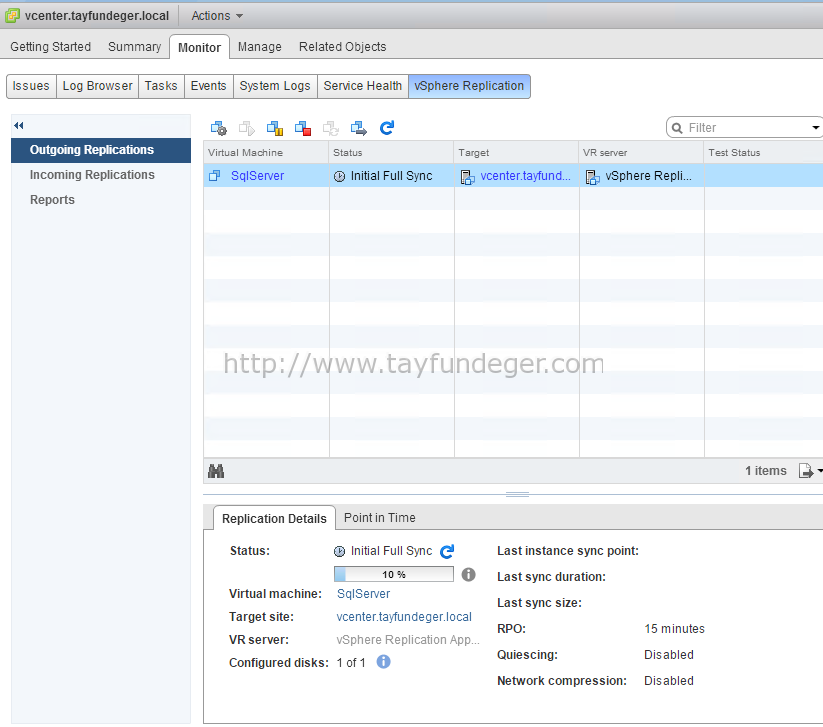Sort by VR server column header
This screenshot has height=727, width=823.
point(641,152)
